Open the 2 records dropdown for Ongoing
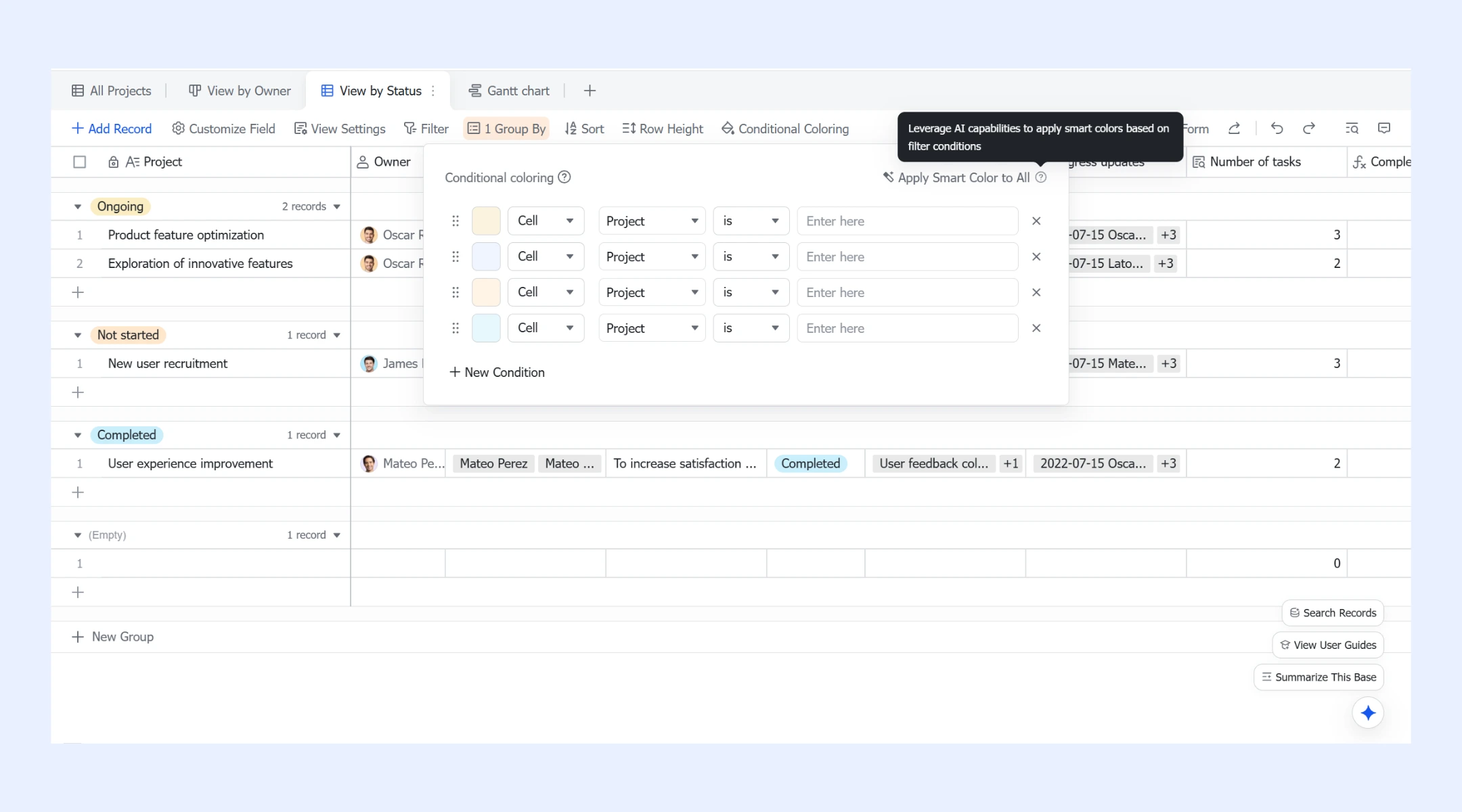This screenshot has width=1462, height=812. tap(311, 206)
